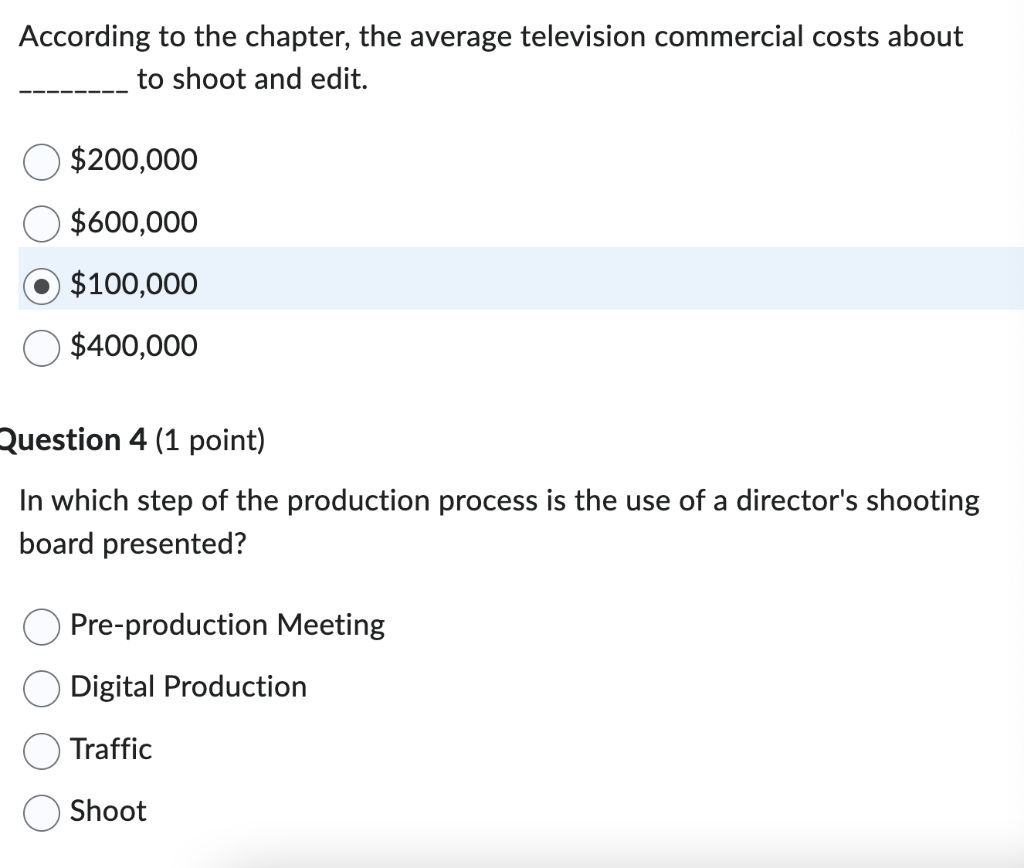Click the Digital Production text label
Viewport: 1024px width, 868px height.
pyautogui.click(x=188, y=687)
